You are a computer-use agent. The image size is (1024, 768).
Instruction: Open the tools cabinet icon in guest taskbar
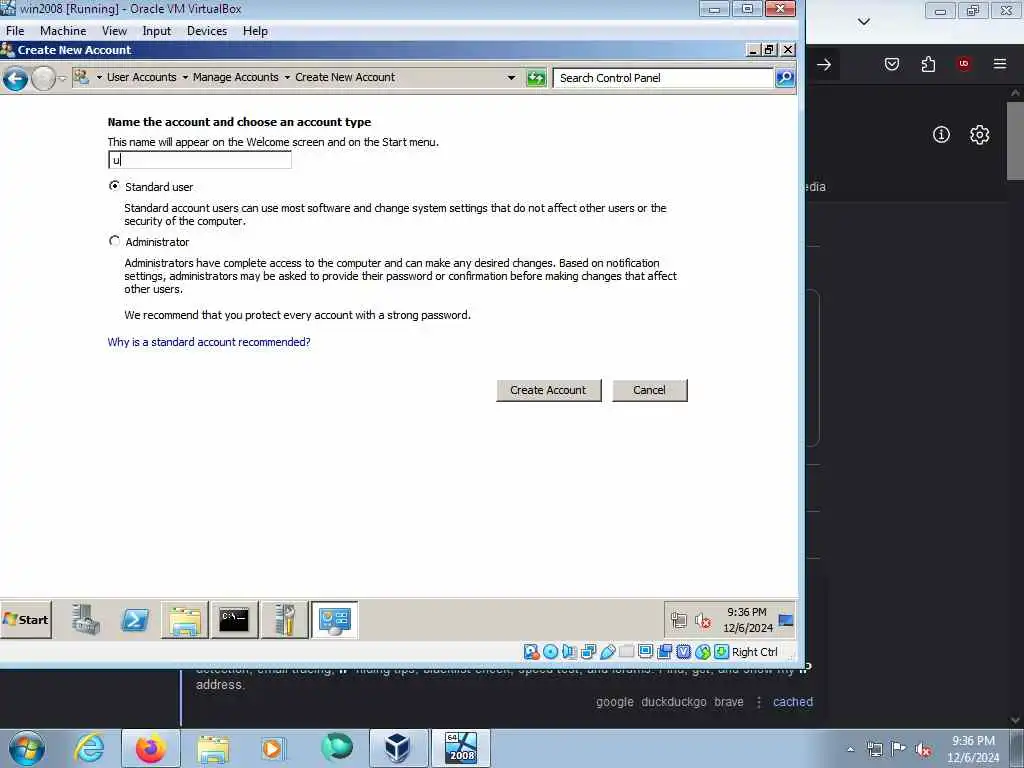click(x=284, y=619)
